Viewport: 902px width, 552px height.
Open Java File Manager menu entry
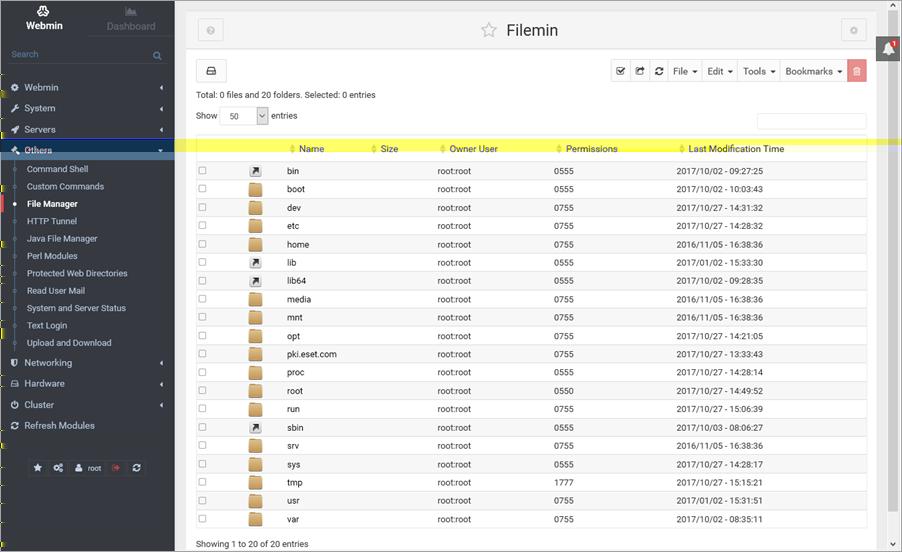click(62, 238)
